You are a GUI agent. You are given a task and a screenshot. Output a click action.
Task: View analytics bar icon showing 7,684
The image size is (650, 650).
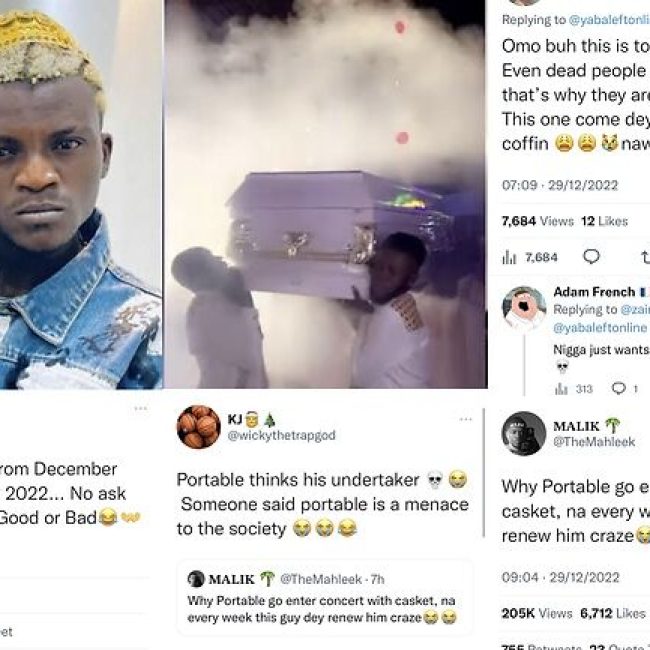[x=509, y=257]
